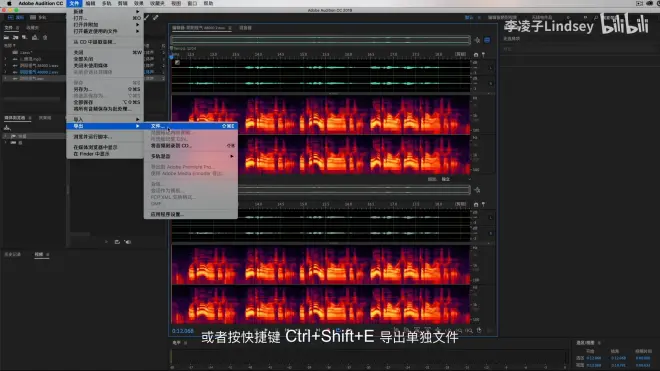This screenshot has width=660, height=371.
Task: Choose 全部保存 from the File menu
Action: 105,102
